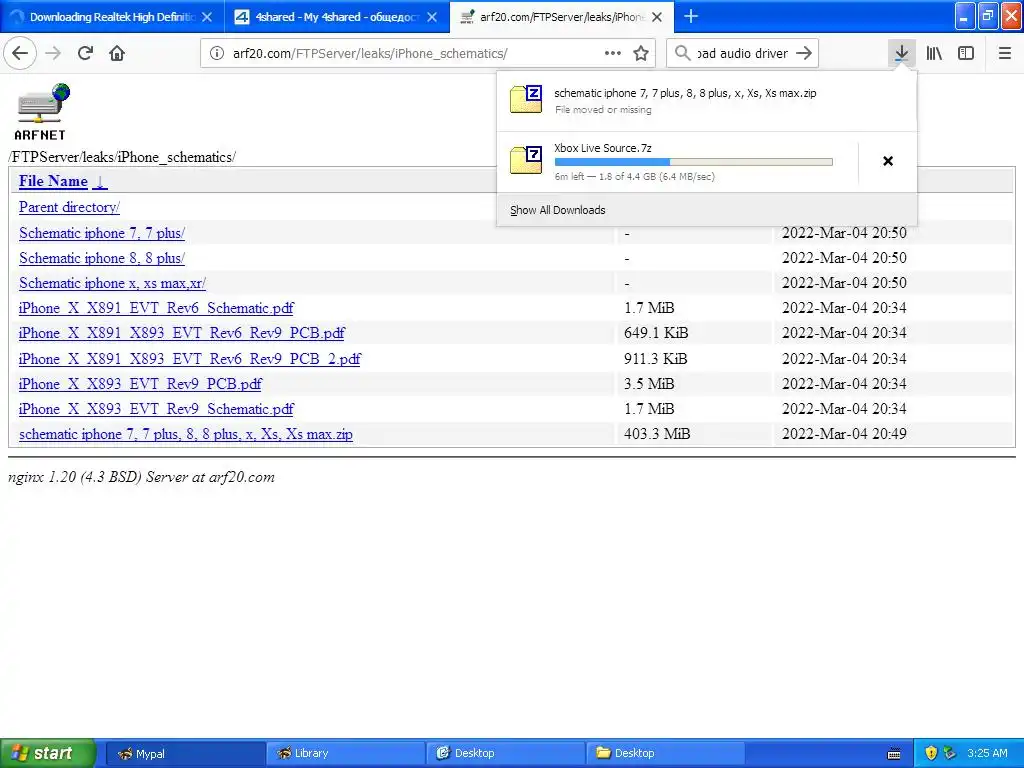Click the Xbox Live Source.7z file icon
The width and height of the screenshot is (1024, 768).
click(526, 160)
